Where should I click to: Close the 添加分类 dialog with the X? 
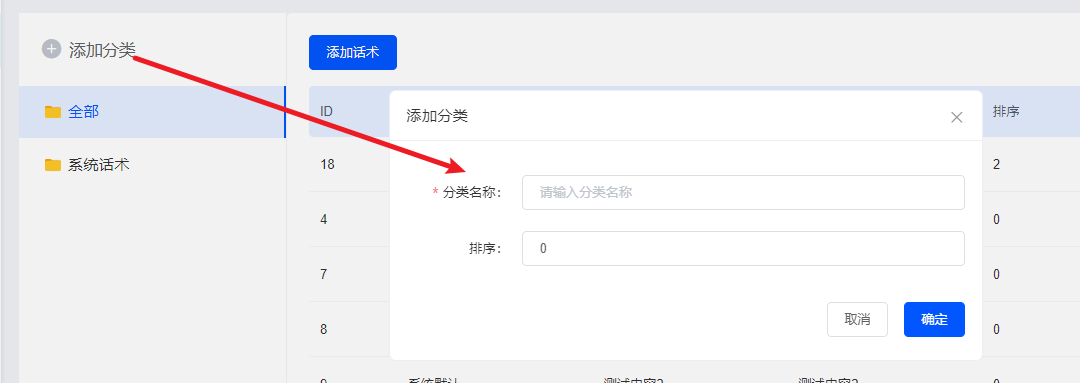click(x=956, y=117)
